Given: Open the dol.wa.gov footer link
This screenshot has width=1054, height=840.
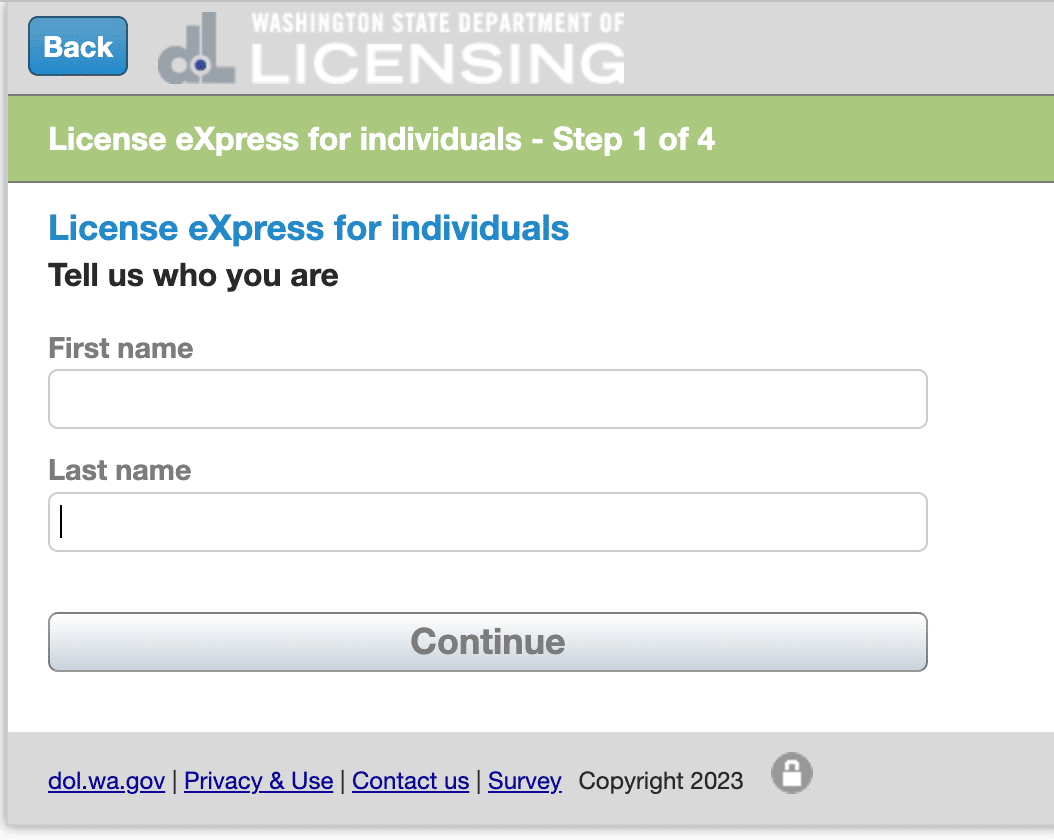Looking at the screenshot, I should pyautogui.click(x=106, y=781).
